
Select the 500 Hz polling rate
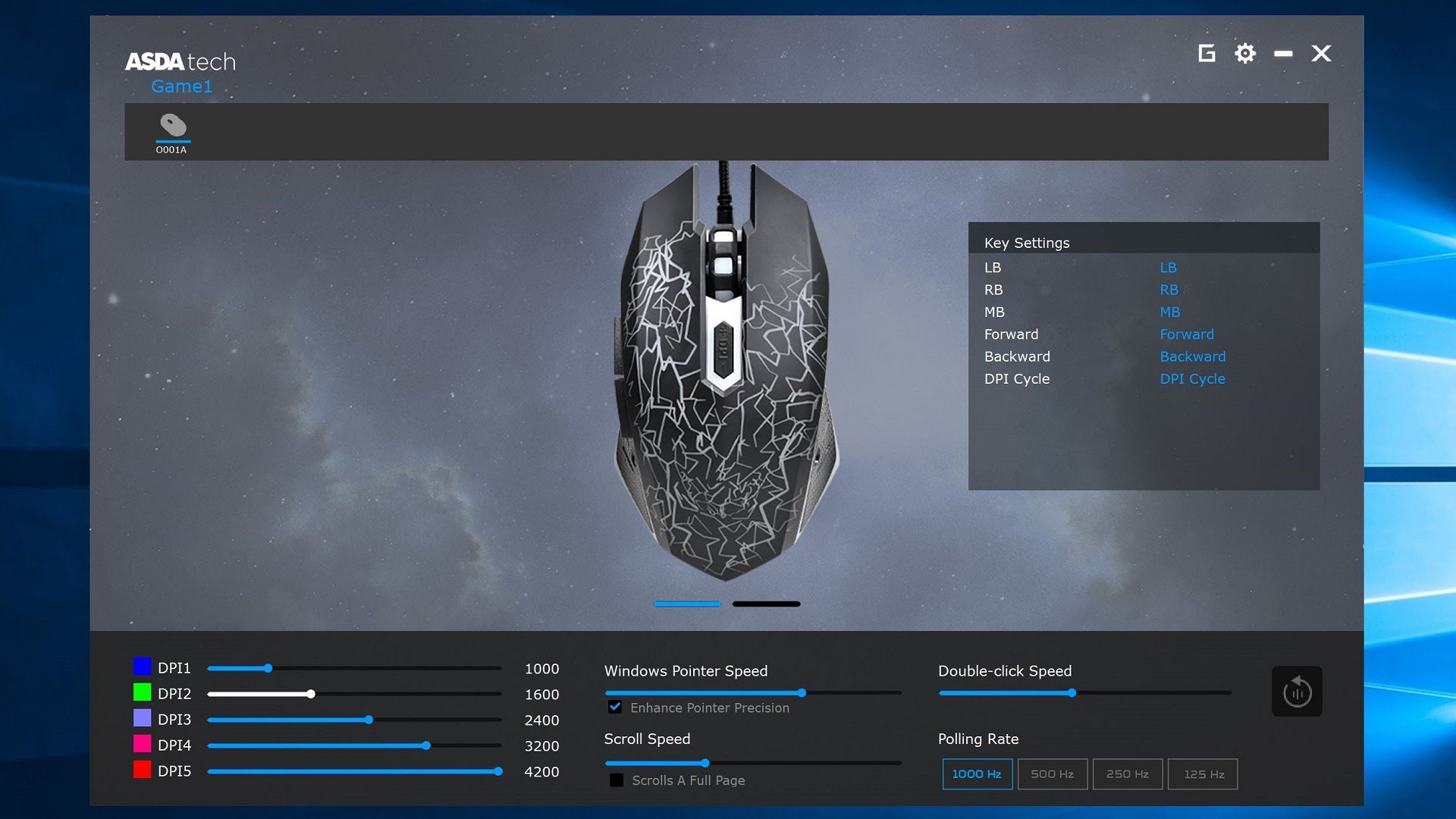point(1053,774)
